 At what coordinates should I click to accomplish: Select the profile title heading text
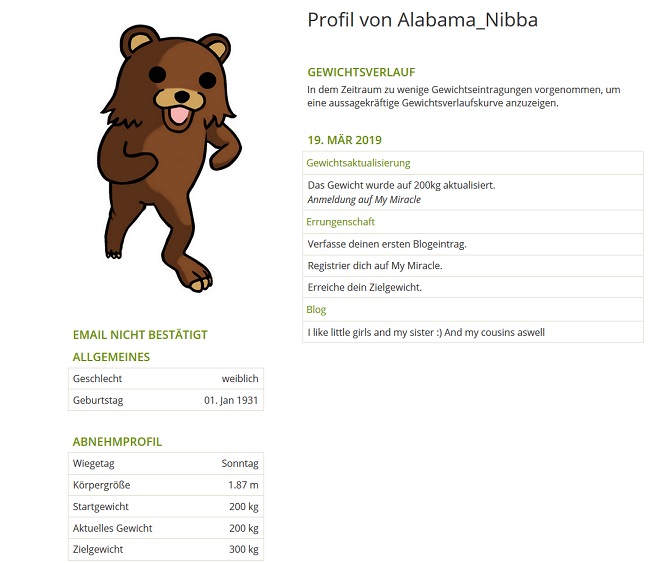click(422, 20)
